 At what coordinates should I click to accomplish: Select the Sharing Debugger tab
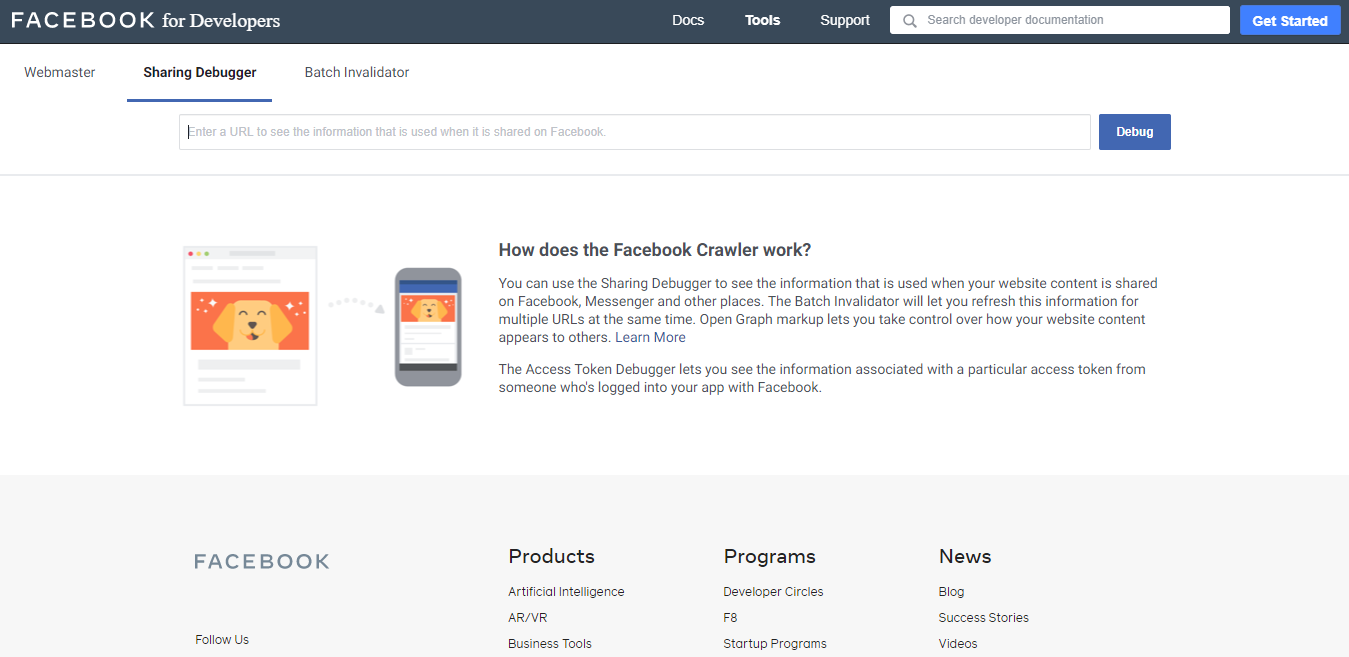pos(199,72)
